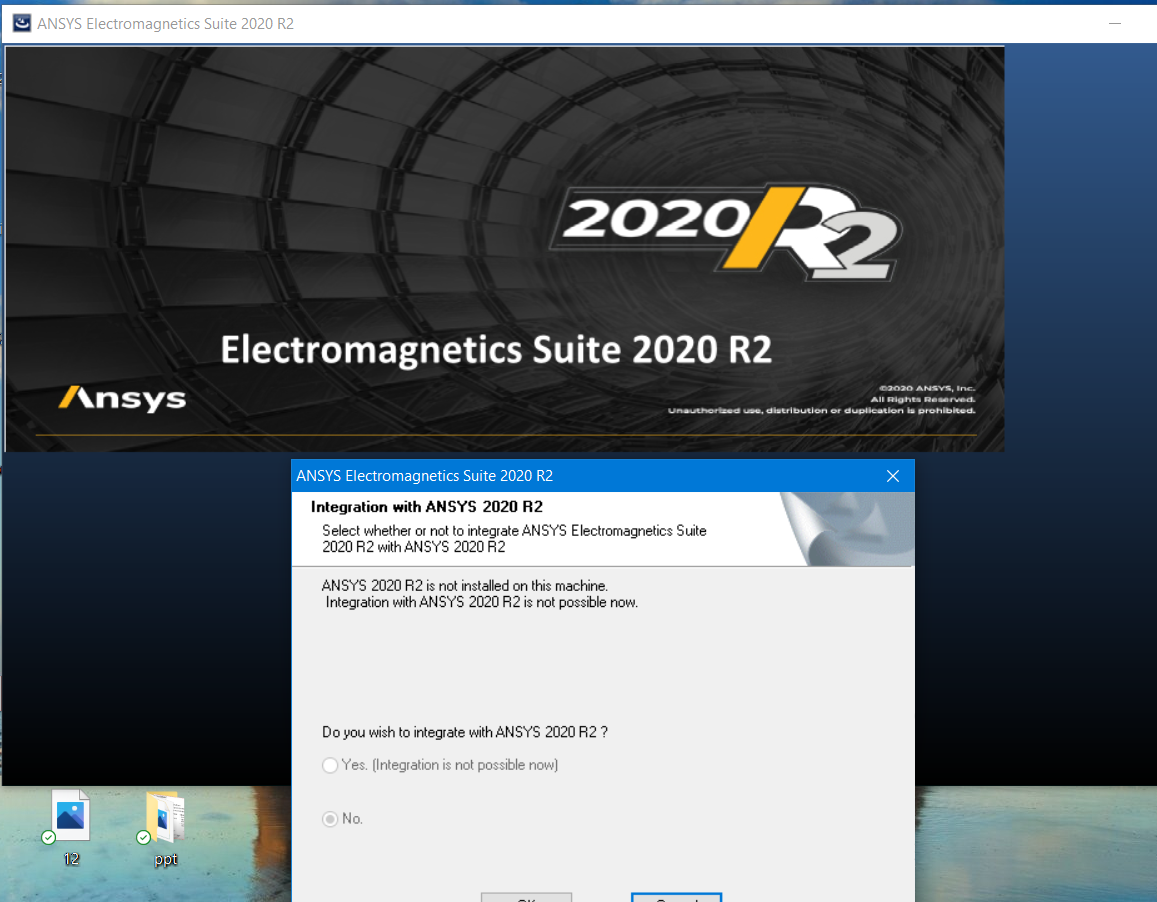The height and width of the screenshot is (902, 1157).
Task: Click text 'ANSYS 2020 R2 is not installed'
Action: (x=465, y=586)
